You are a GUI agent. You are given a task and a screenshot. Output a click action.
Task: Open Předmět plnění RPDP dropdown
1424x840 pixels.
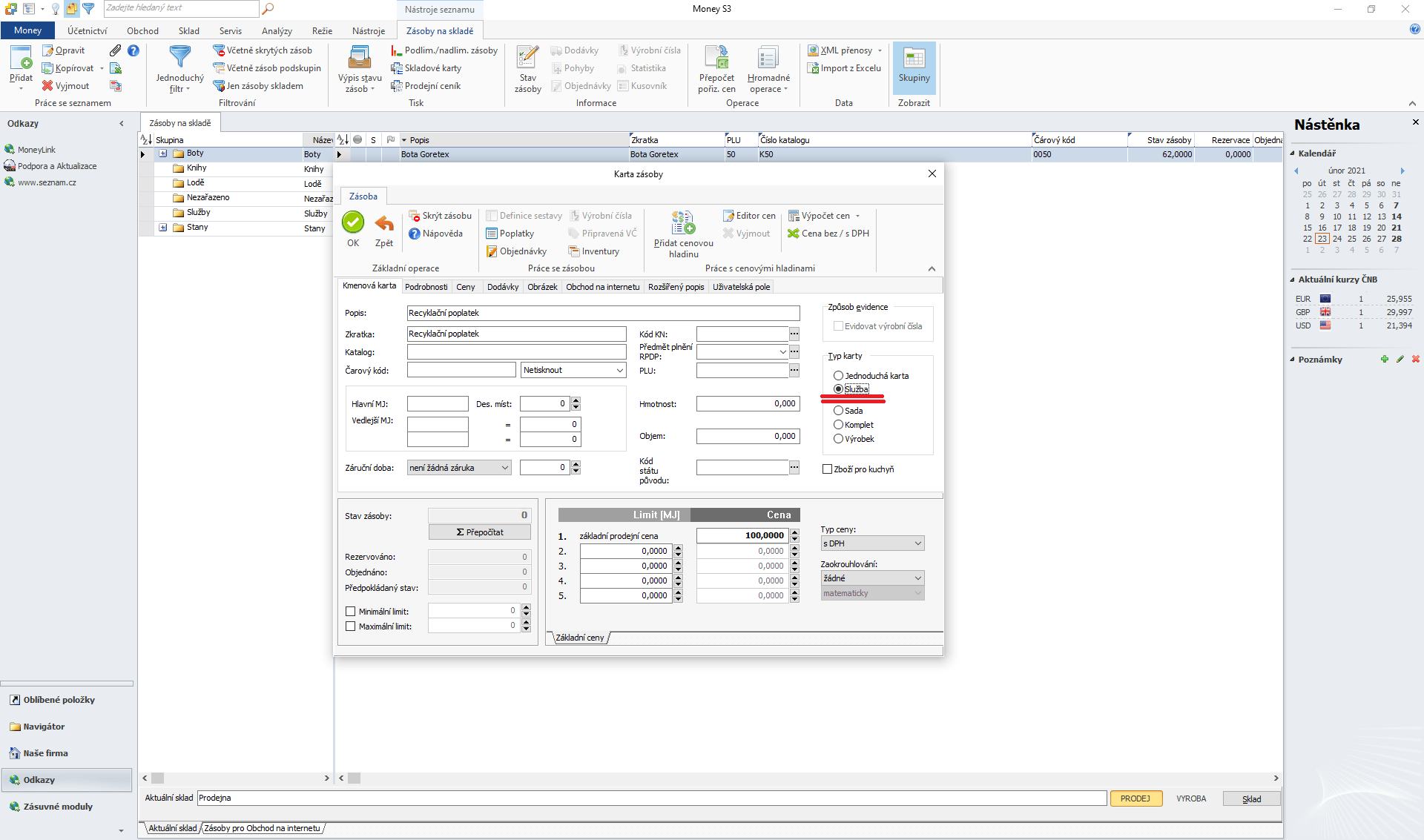tap(782, 351)
